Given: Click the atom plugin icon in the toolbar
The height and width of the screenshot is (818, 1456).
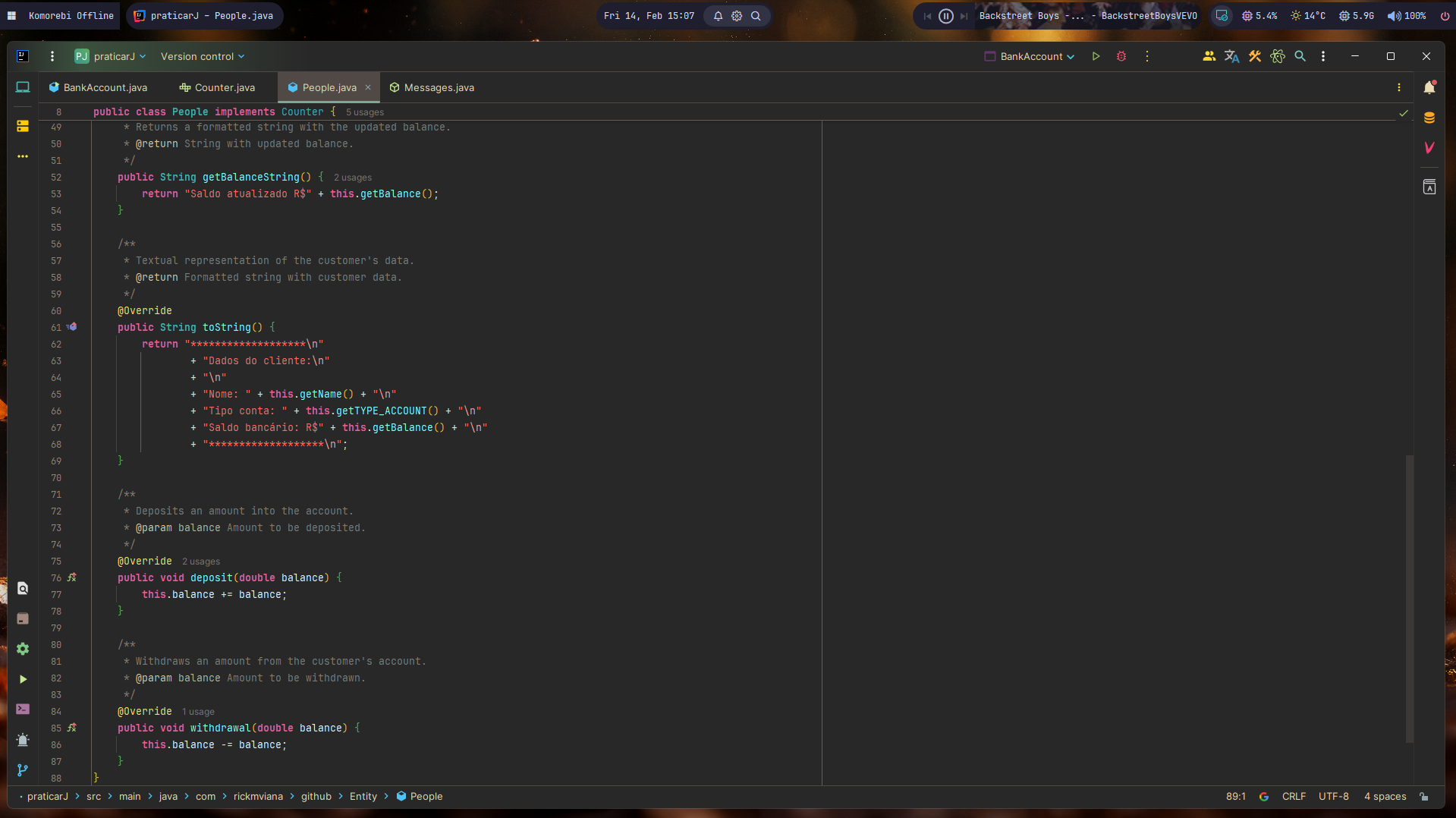Looking at the screenshot, I should pos(1278,56).
